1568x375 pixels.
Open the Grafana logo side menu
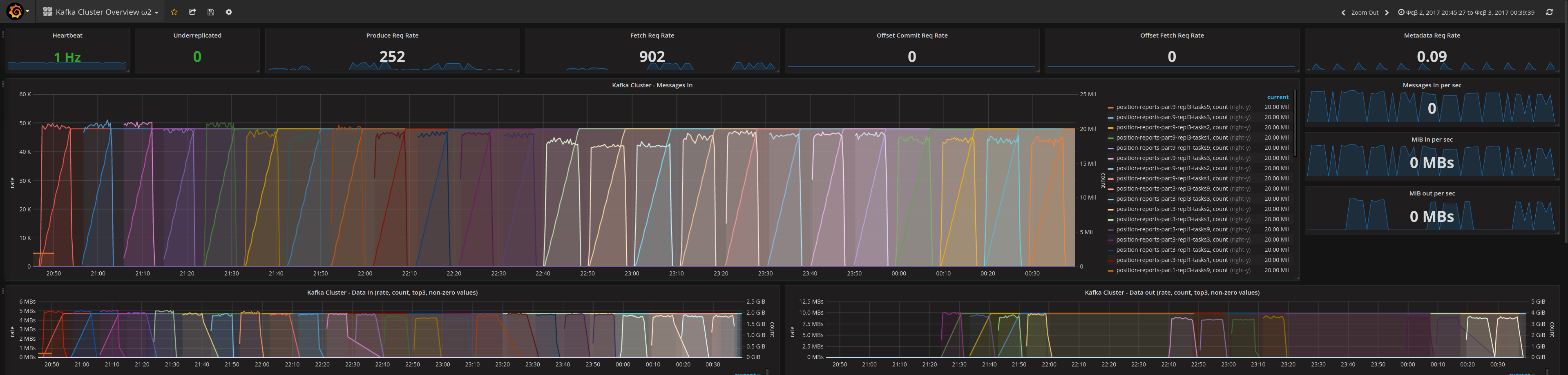17,11
